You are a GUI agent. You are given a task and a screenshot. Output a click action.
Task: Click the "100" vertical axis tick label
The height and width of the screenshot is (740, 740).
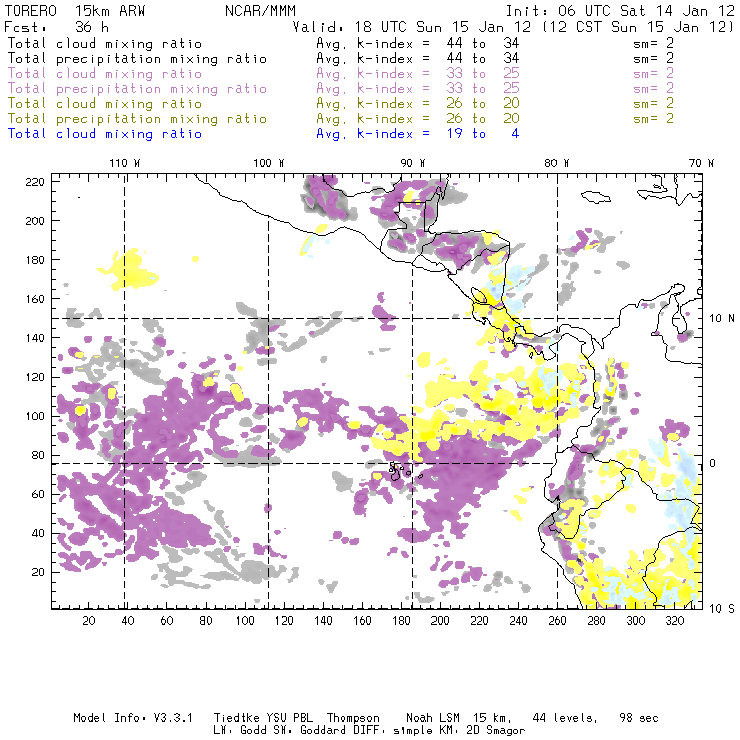[35, 416]
